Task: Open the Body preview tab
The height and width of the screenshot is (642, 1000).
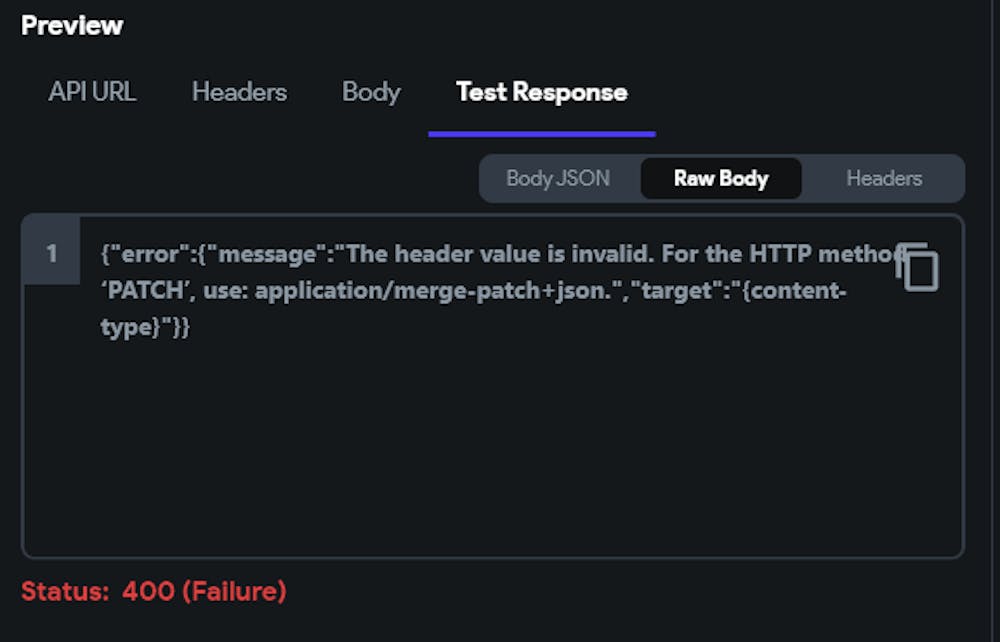Action: [371, 92]
